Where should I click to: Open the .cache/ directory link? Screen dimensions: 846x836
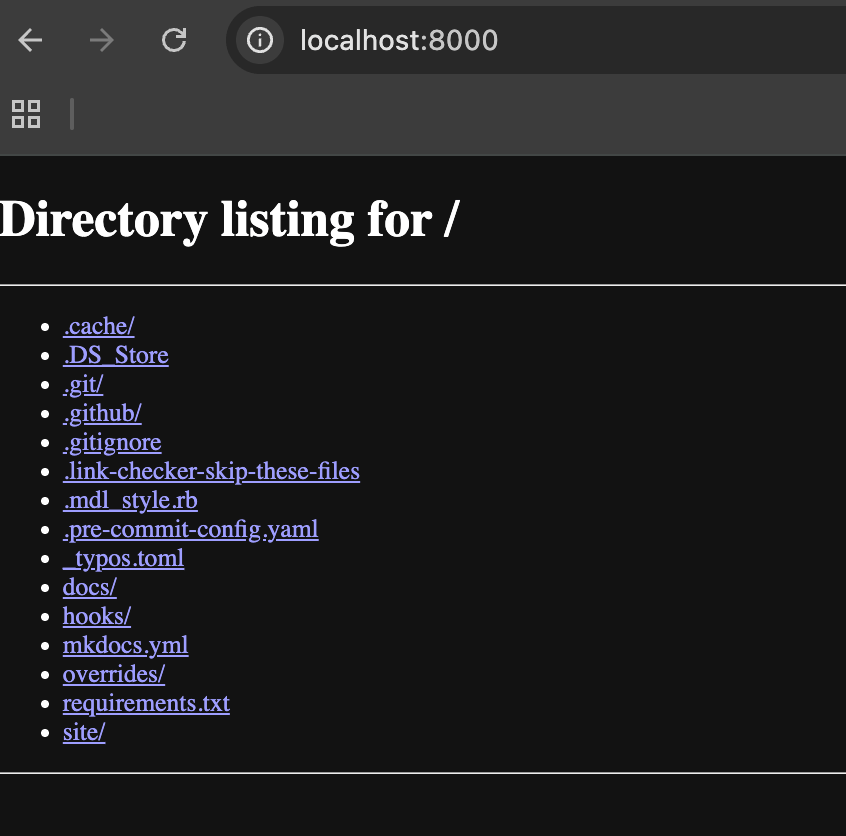coord(98,326)
